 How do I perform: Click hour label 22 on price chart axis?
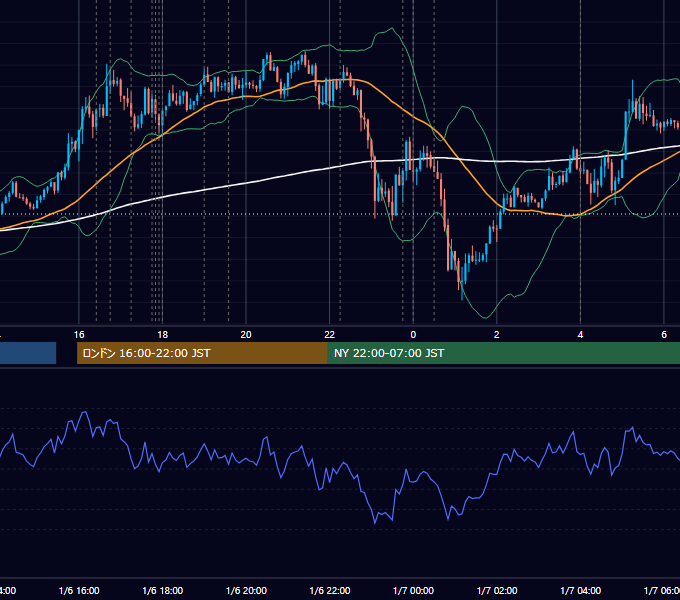pyautogui.click(x=330, y=335)
